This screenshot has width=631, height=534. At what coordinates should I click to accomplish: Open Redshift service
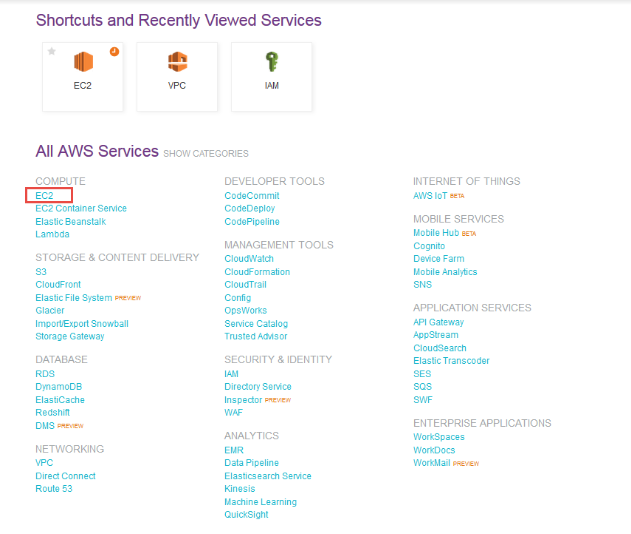point(53,412)
